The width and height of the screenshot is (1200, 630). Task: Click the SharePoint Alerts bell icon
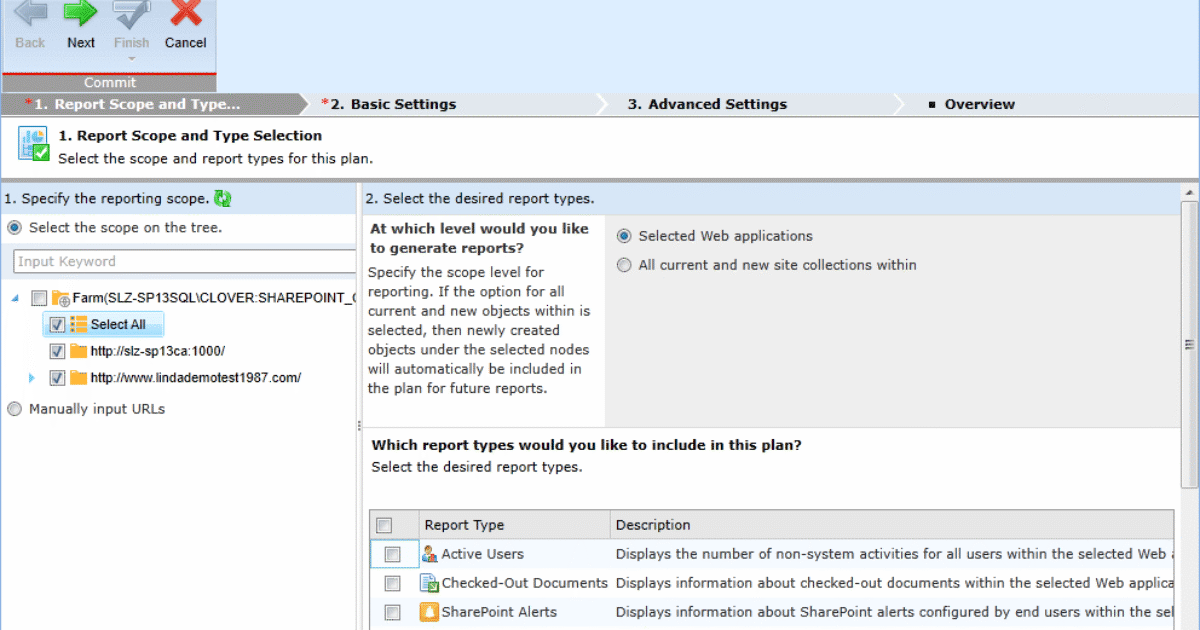[429, 612]
